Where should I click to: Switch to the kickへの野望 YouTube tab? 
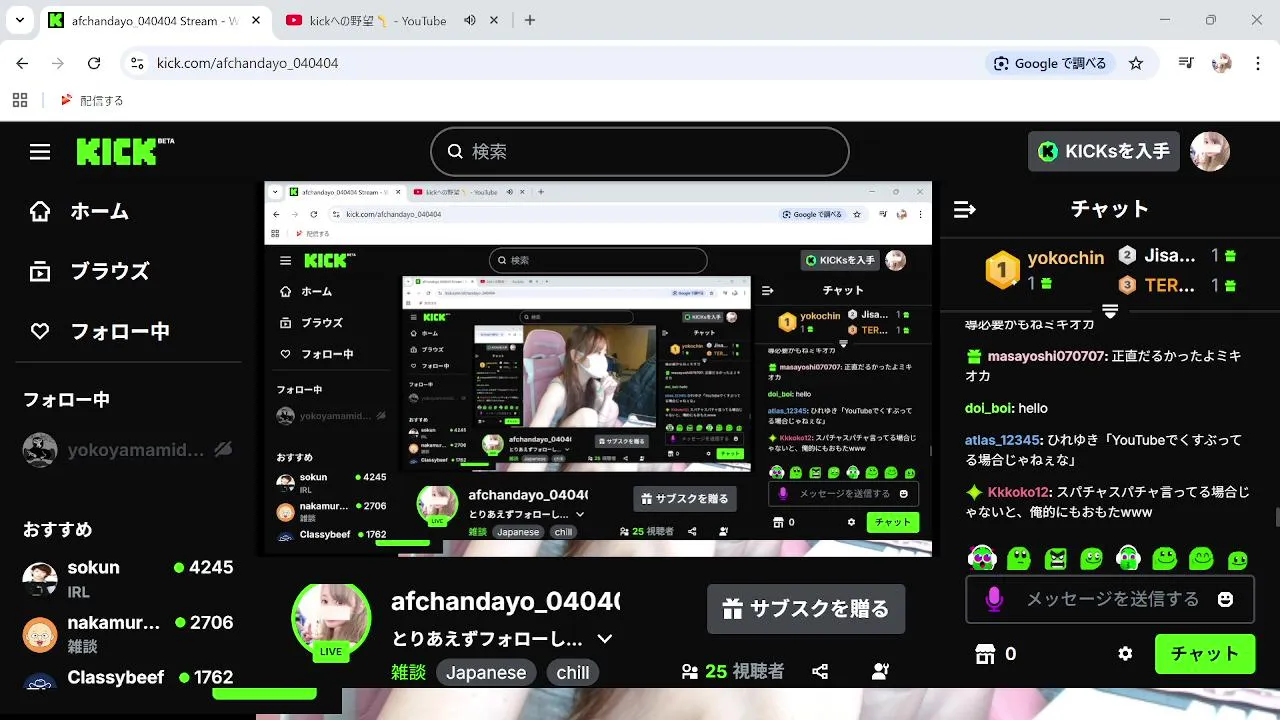click(378, 20)
